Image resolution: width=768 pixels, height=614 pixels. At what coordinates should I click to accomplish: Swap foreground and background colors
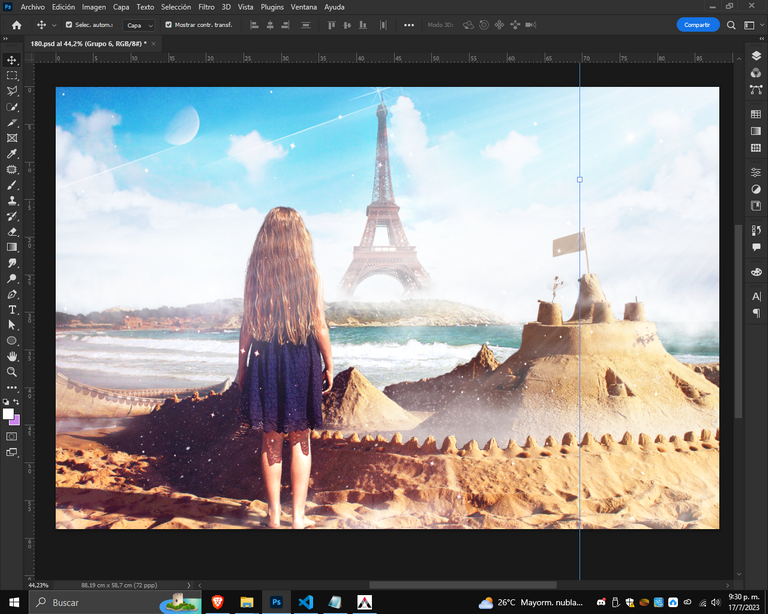[x=17, y=401]
